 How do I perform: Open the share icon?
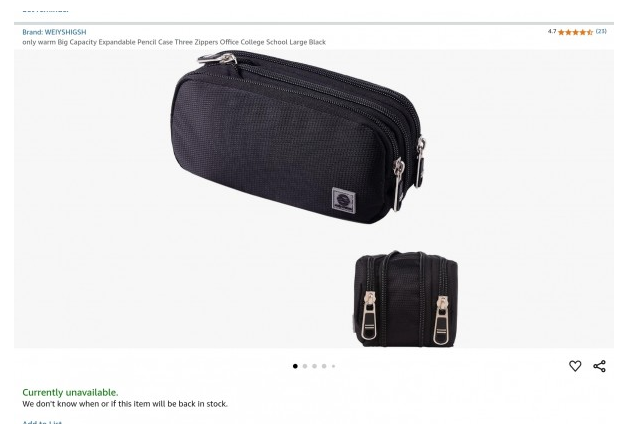click(x=599, y=366)
